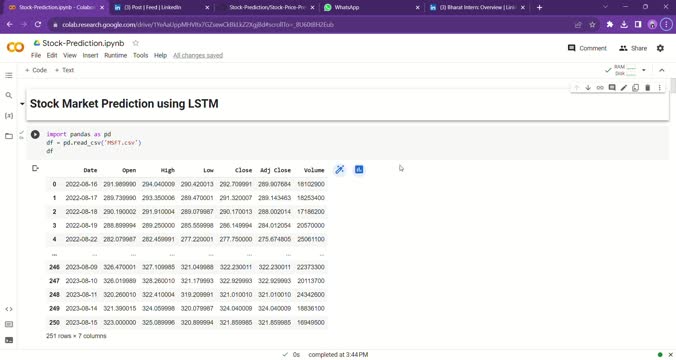The image size is (676, 360).
Task: Open the terminal icon at bottom left
Action: [x=9, y=340]
